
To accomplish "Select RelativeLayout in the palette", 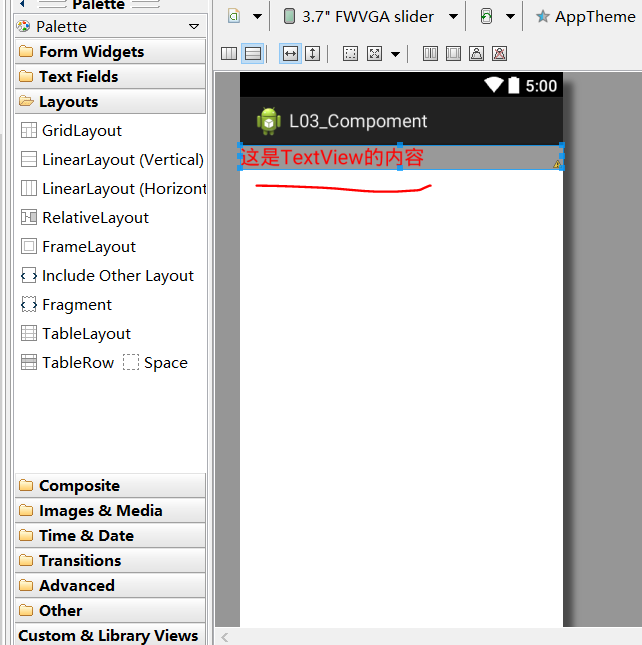I will (85, 218).
